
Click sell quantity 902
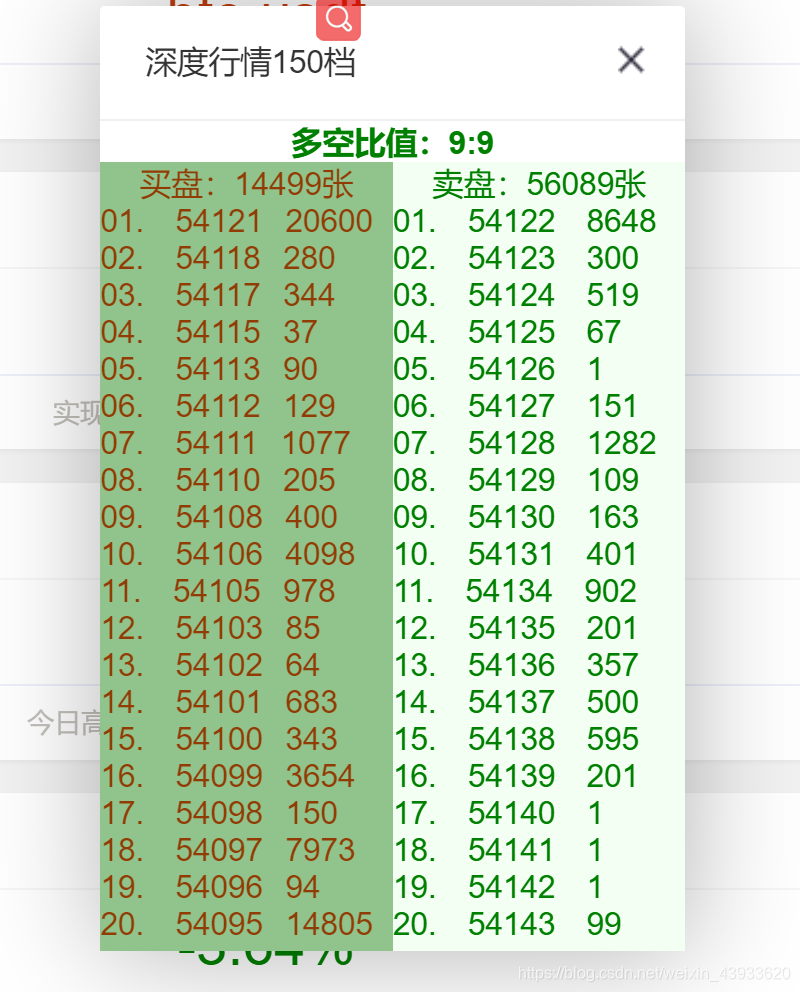pos(610,592)
